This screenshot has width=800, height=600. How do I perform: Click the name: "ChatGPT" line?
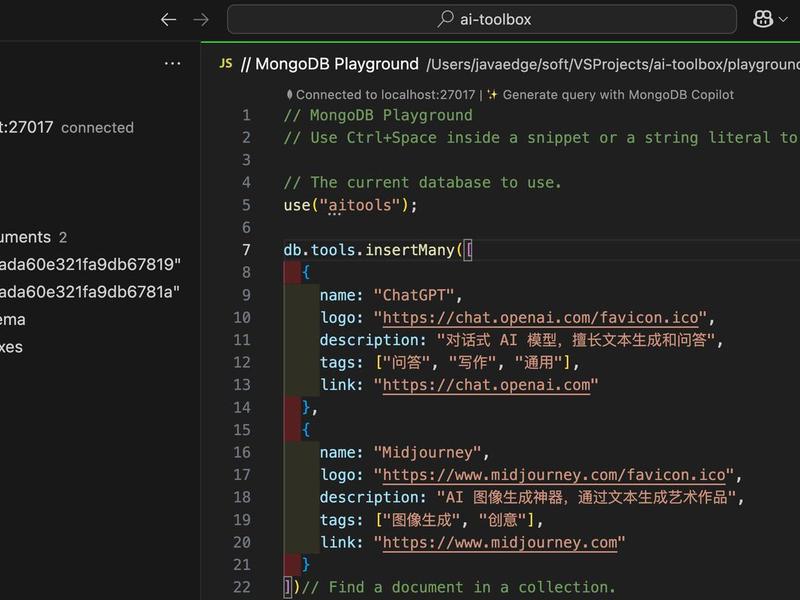click(391, 295)
